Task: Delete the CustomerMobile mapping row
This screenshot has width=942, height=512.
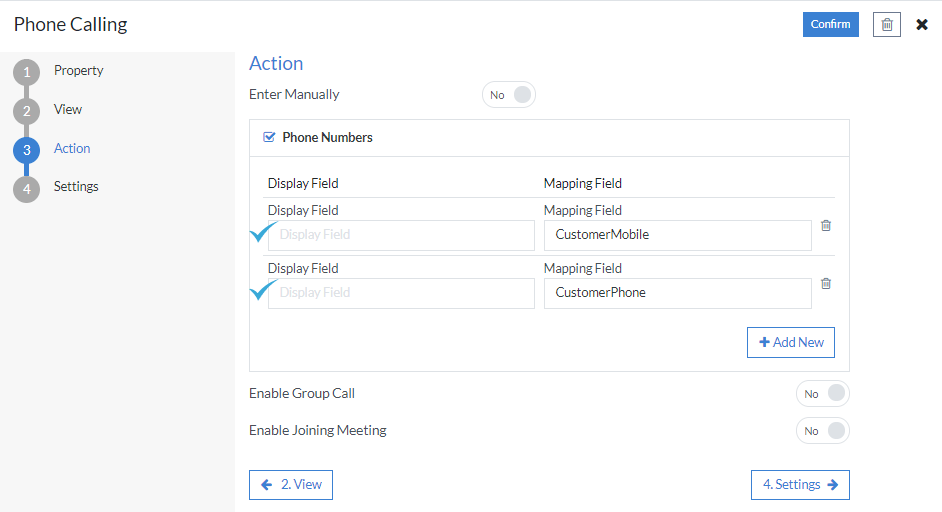Action: tap(826, 226)
